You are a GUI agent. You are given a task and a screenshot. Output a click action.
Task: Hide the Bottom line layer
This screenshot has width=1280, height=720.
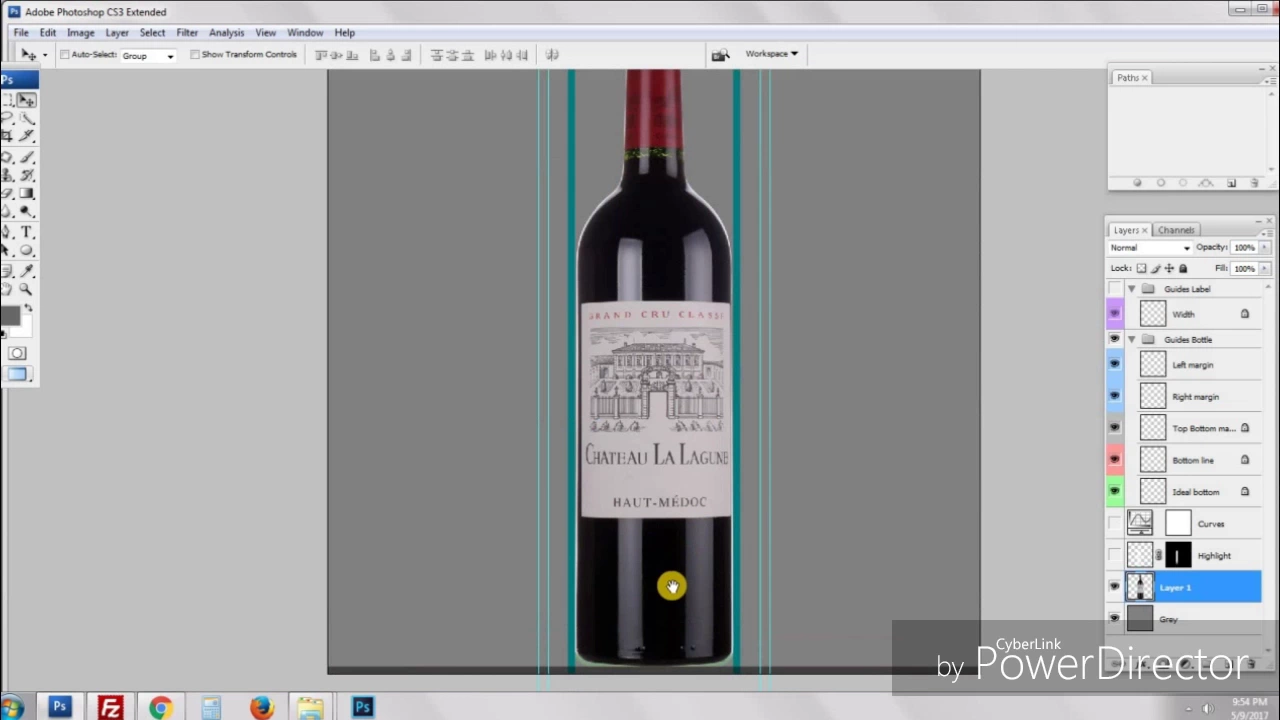(x=1115, y=460)
